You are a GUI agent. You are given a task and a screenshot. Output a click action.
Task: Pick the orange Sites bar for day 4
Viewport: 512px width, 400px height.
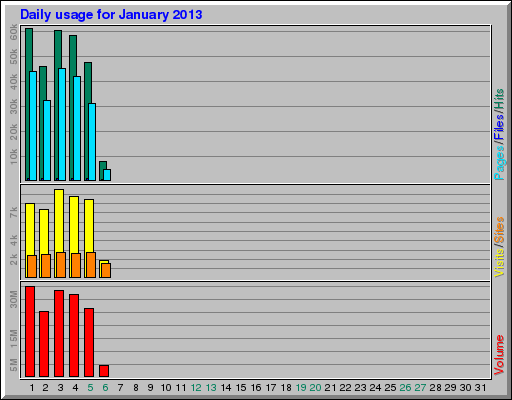(x=76, y=265)
